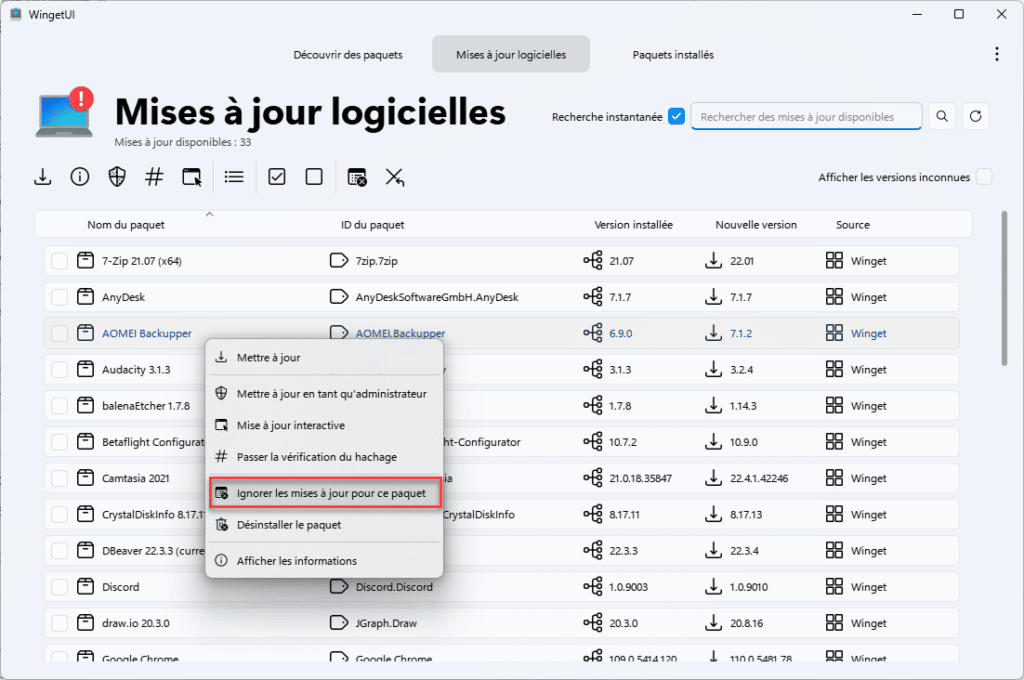1024x680 pixels.
Task: Click the download icon beside 1.14.3
Action: click(713, 406)
